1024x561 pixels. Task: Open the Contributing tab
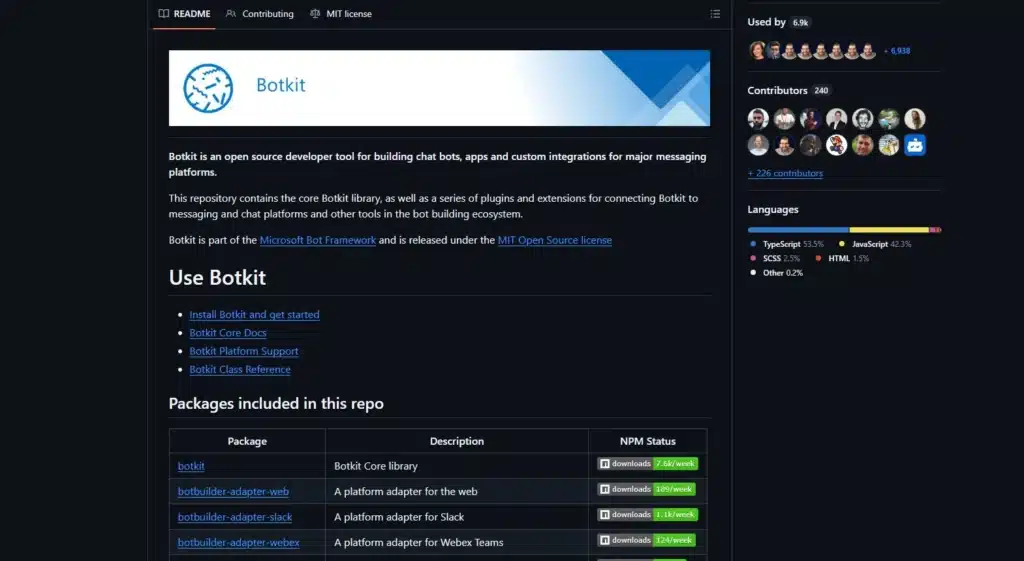pyautogui.click(x=260, y=14)
